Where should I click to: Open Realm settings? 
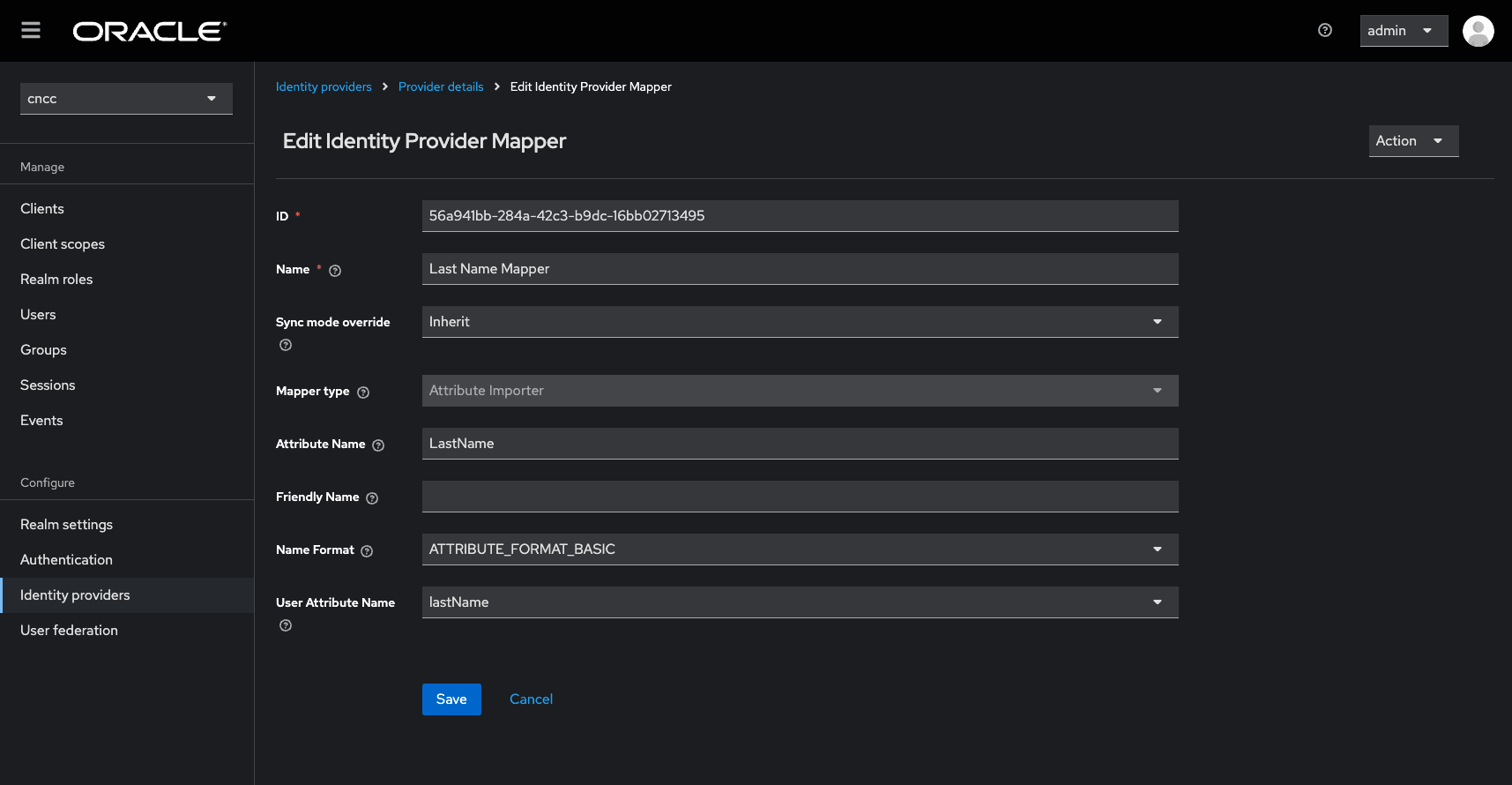point(127,525)
